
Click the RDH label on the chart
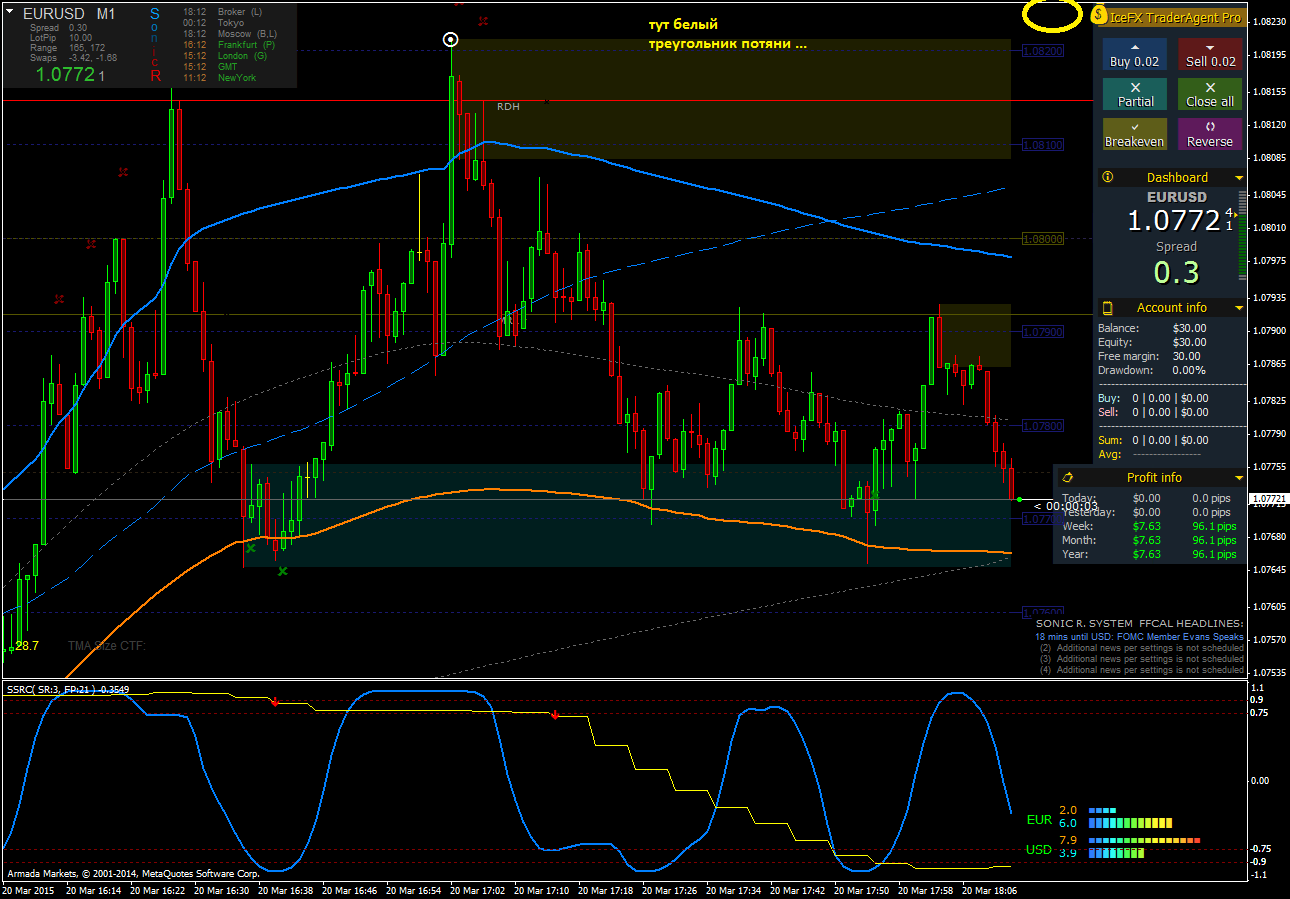508,106
